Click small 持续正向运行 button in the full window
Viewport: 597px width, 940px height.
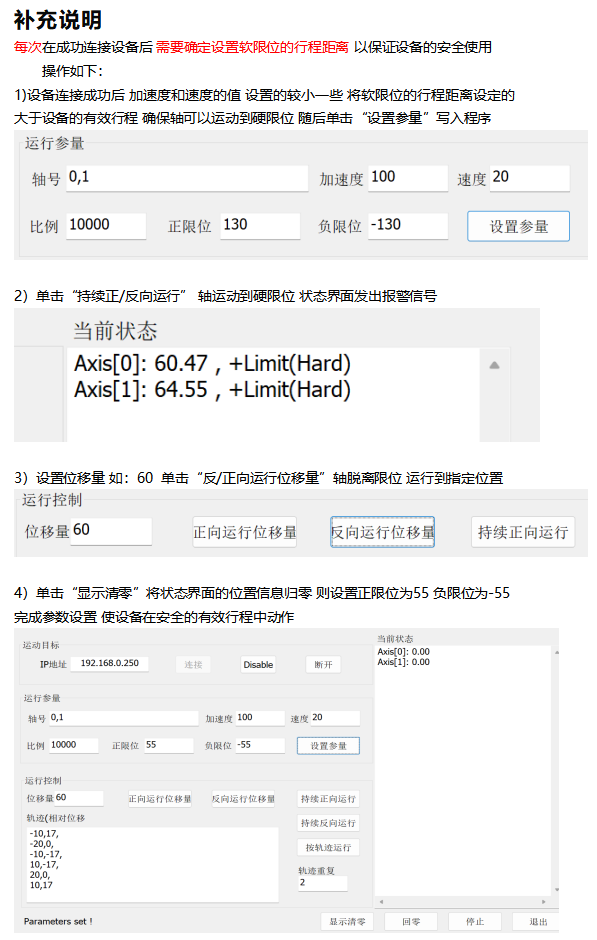328,799
